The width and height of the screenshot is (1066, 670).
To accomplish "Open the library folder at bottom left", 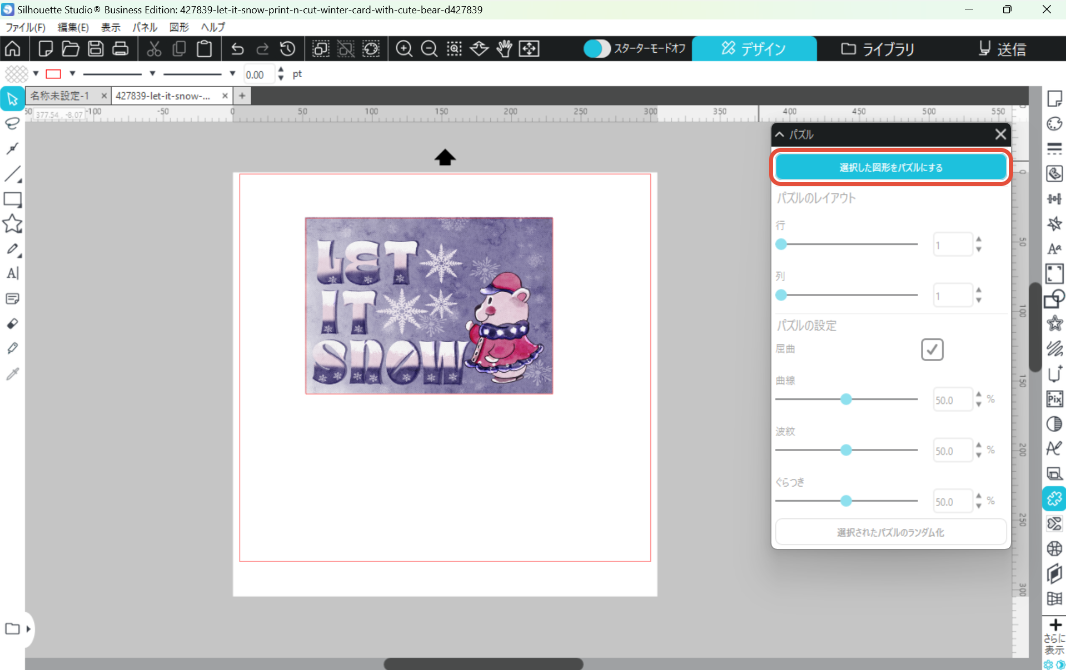I will pyautogui.click(x=12, y=629).
